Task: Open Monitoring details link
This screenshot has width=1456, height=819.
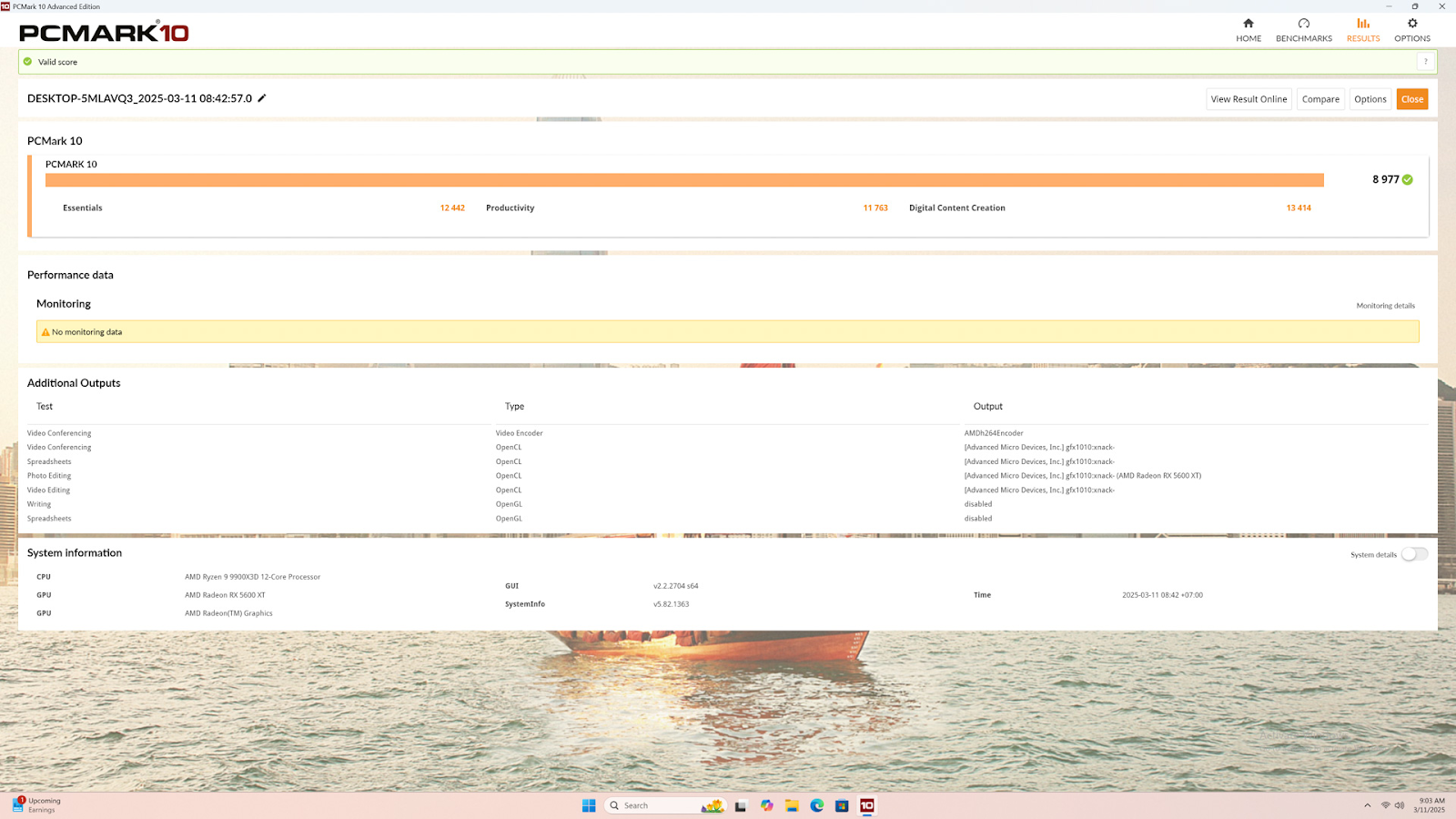Action: (x=1385, y=306)
